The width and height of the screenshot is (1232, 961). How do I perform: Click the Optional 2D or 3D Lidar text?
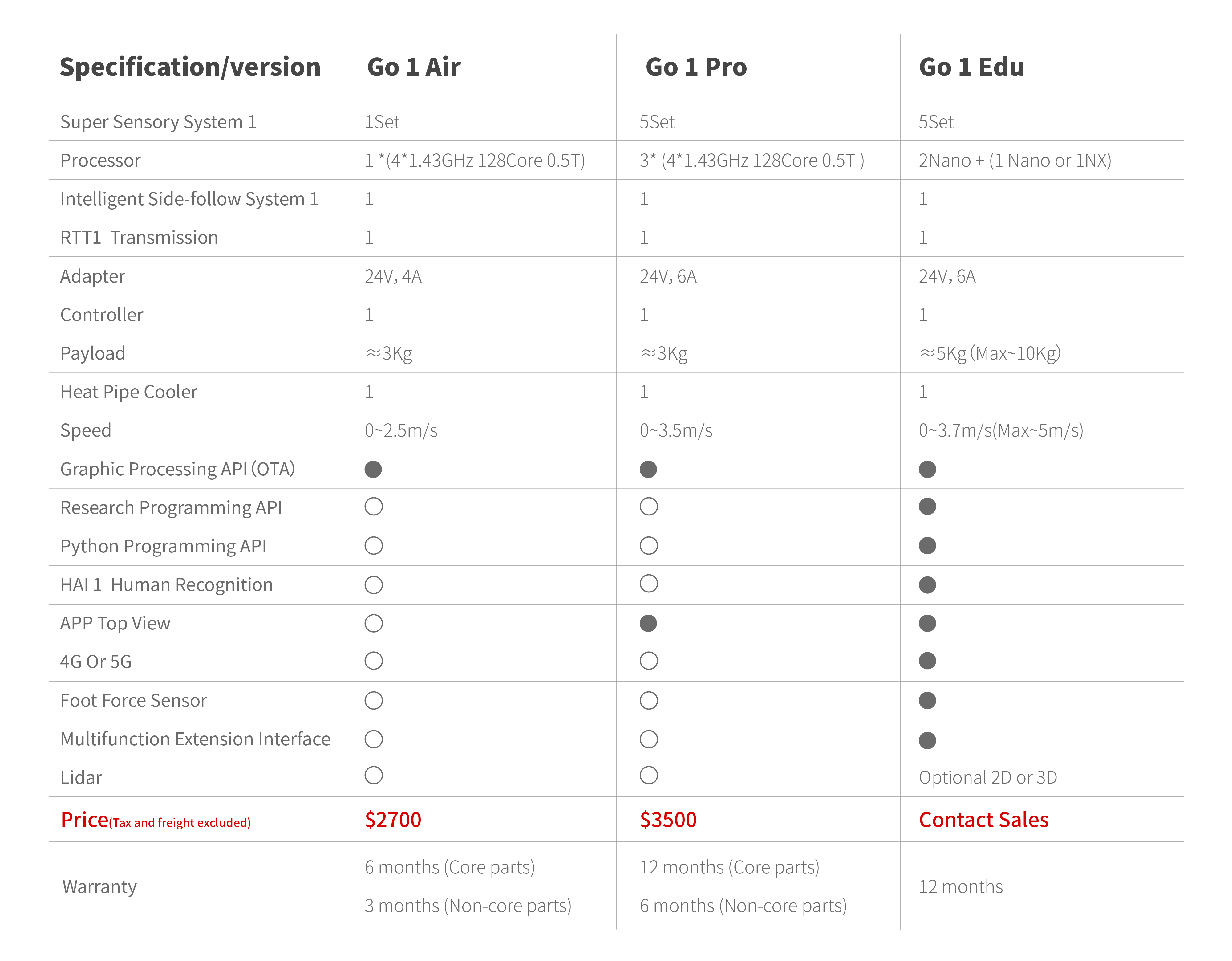pyautogui.click(x=987, y=778)
